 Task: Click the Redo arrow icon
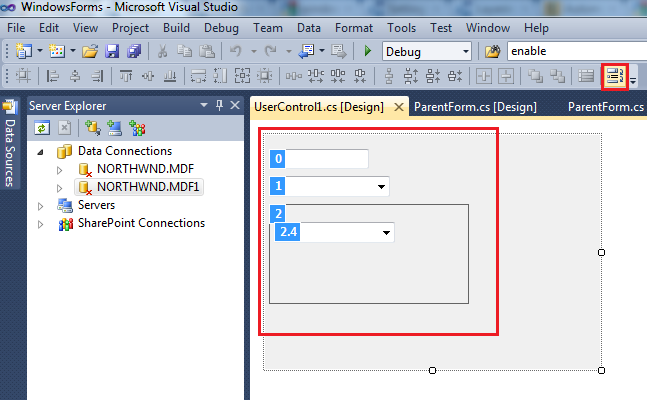(x=270, y=51)
